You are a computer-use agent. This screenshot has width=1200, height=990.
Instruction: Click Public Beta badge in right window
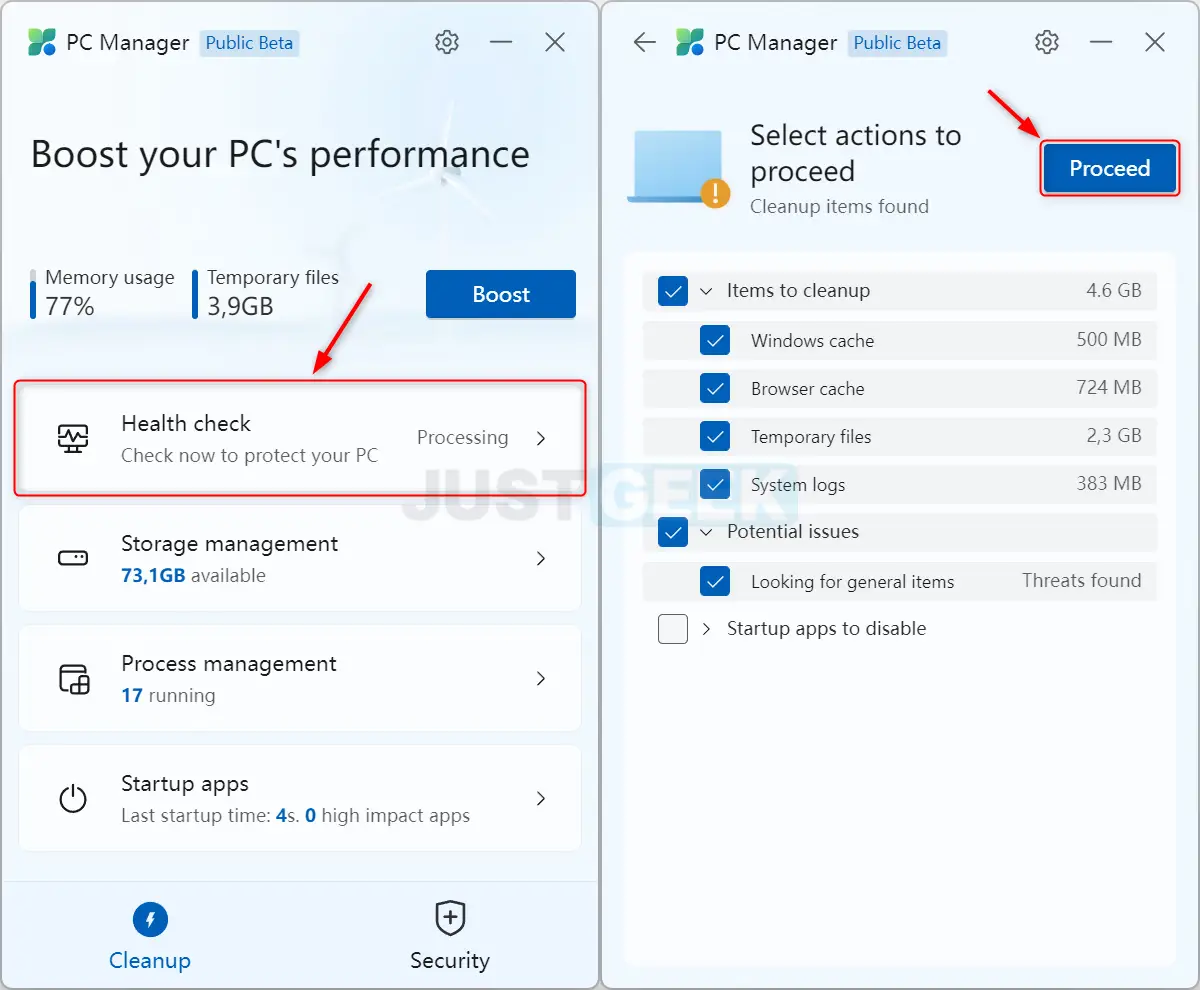[x=898, y=43]
